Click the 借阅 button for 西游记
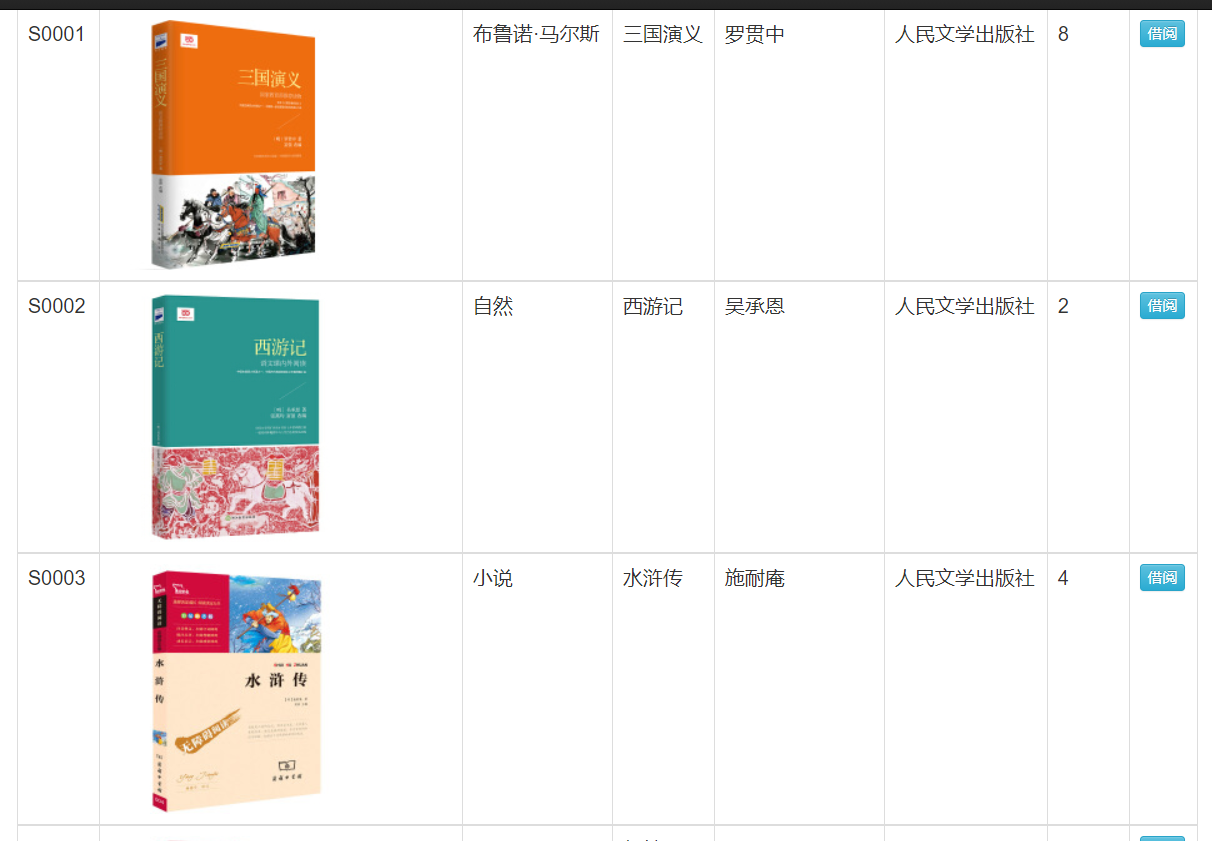The image size is (1212, 841). (x=1162, y=306)
